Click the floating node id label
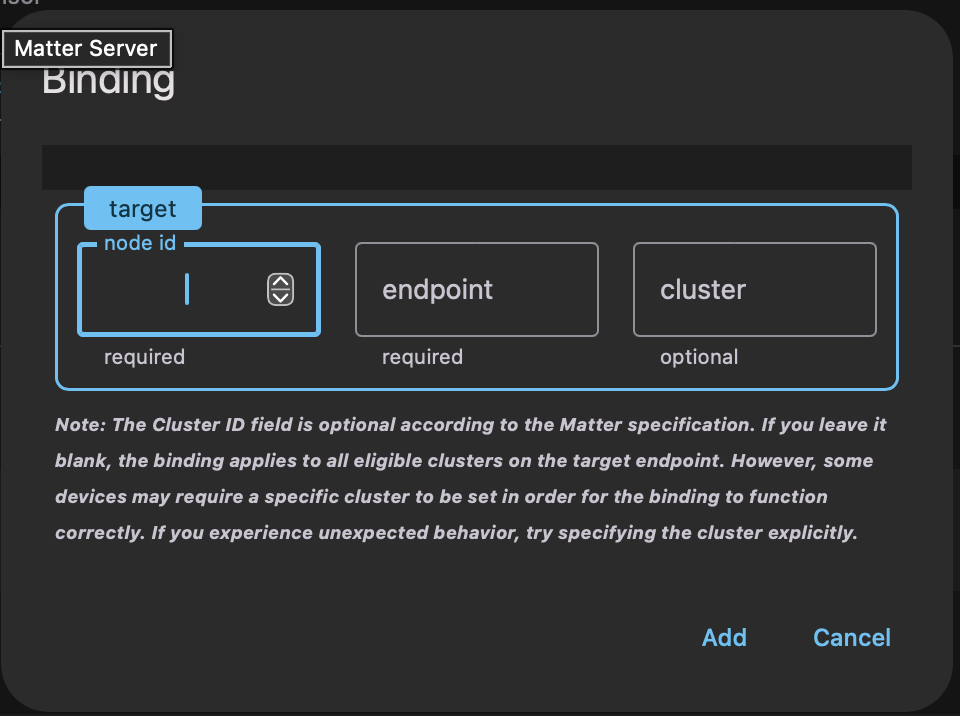This screenshot has height=716, width=960. coord(140,243)
